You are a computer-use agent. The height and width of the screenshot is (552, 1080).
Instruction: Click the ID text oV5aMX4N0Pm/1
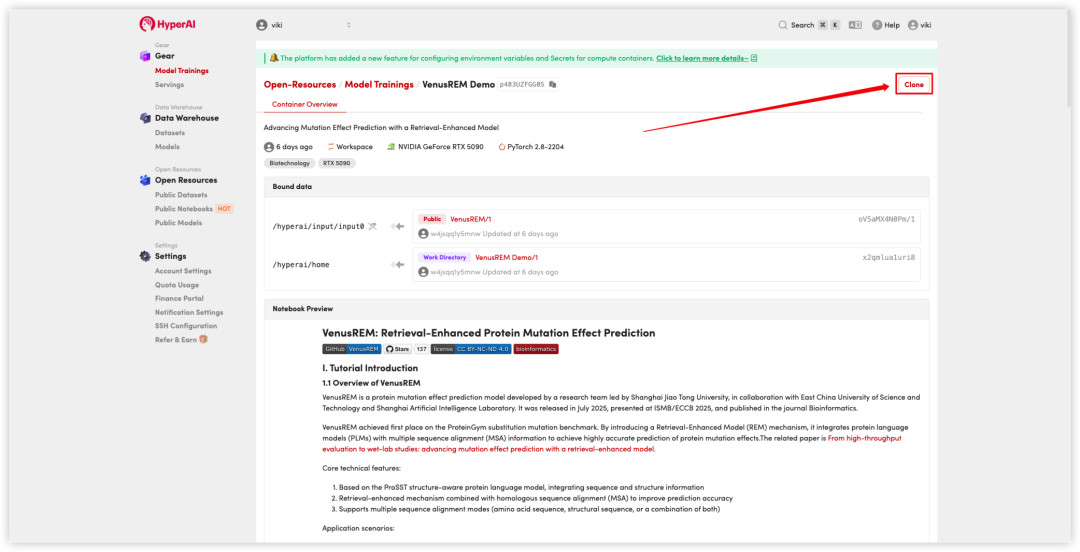(x=886, y=219)
